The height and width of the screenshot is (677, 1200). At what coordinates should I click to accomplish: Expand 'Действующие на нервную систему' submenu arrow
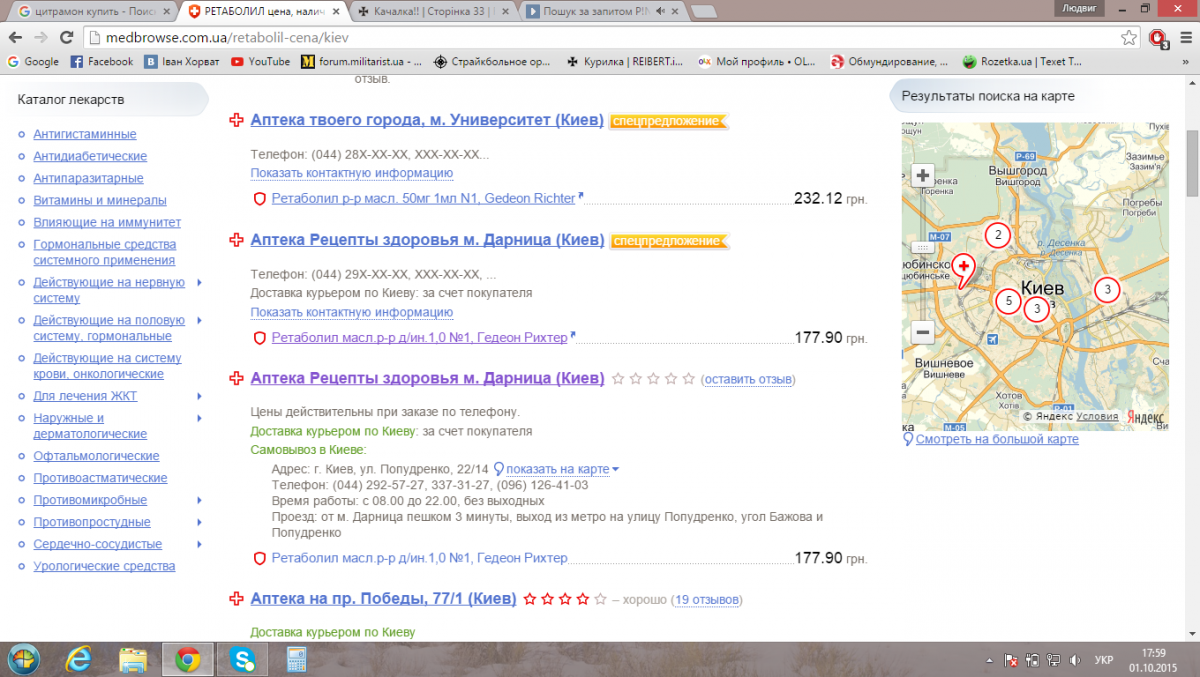pos(199,283)
